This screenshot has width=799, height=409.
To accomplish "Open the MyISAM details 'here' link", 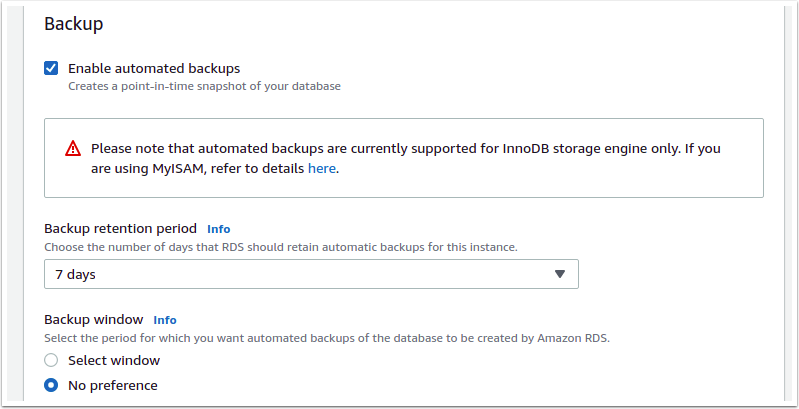I will coord(321,169).
